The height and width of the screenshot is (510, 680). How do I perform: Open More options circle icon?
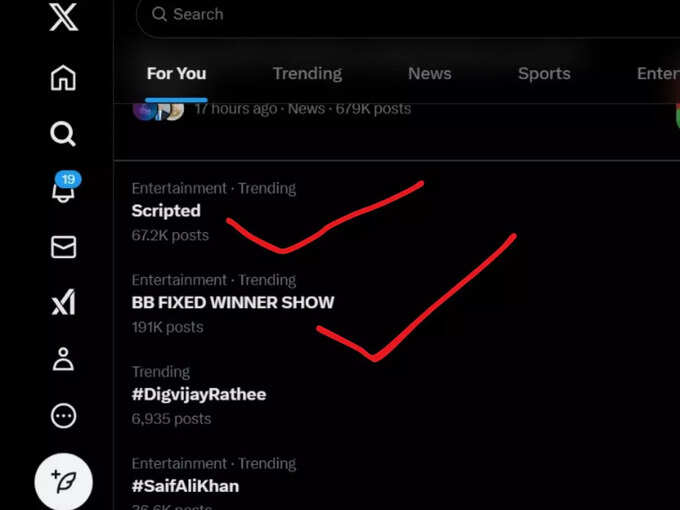point(63,416)
